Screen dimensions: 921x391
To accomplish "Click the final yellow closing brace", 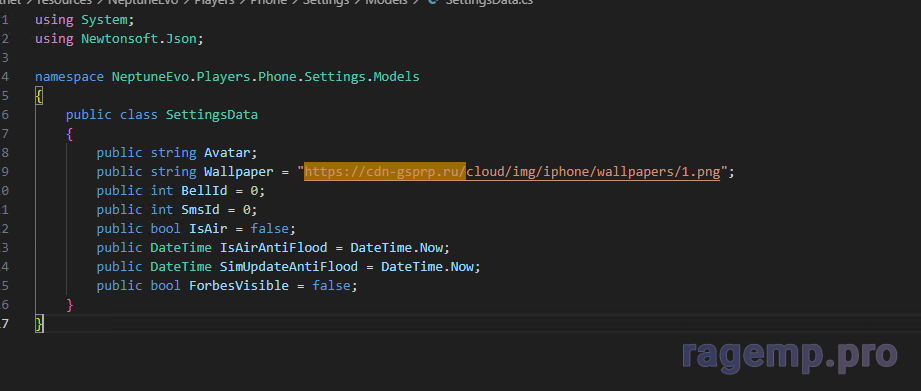I will click(39, 323).
